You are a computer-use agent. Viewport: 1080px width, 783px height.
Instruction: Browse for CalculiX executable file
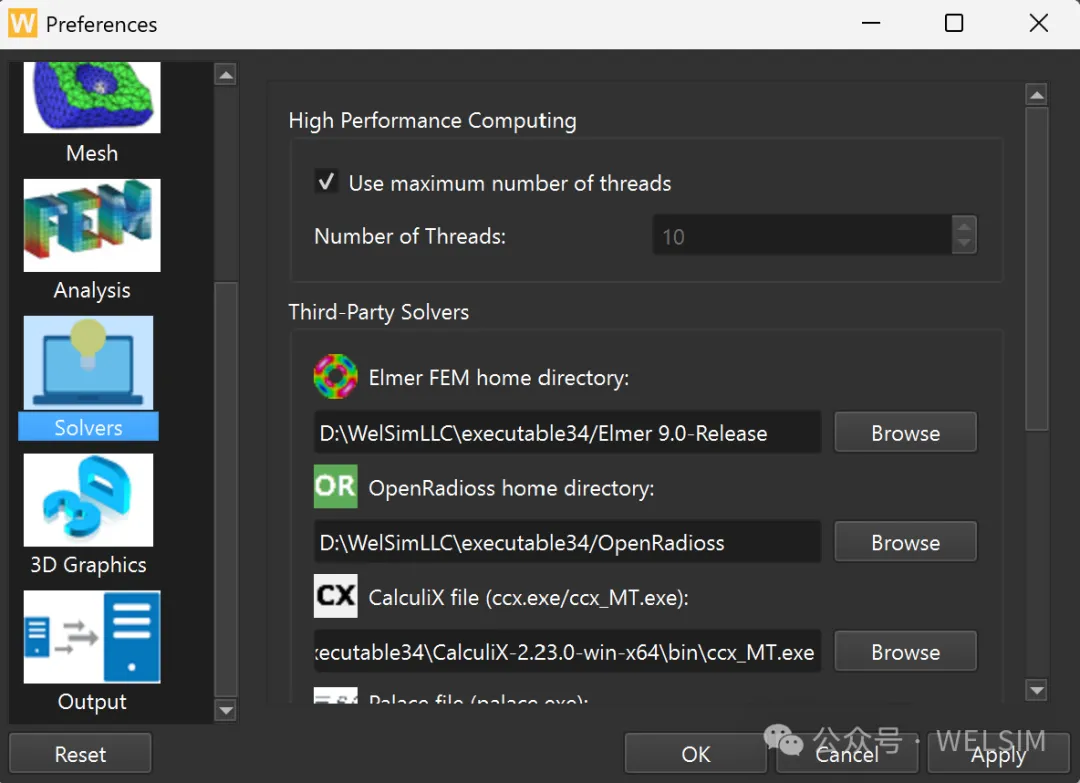tap(905, 651)
